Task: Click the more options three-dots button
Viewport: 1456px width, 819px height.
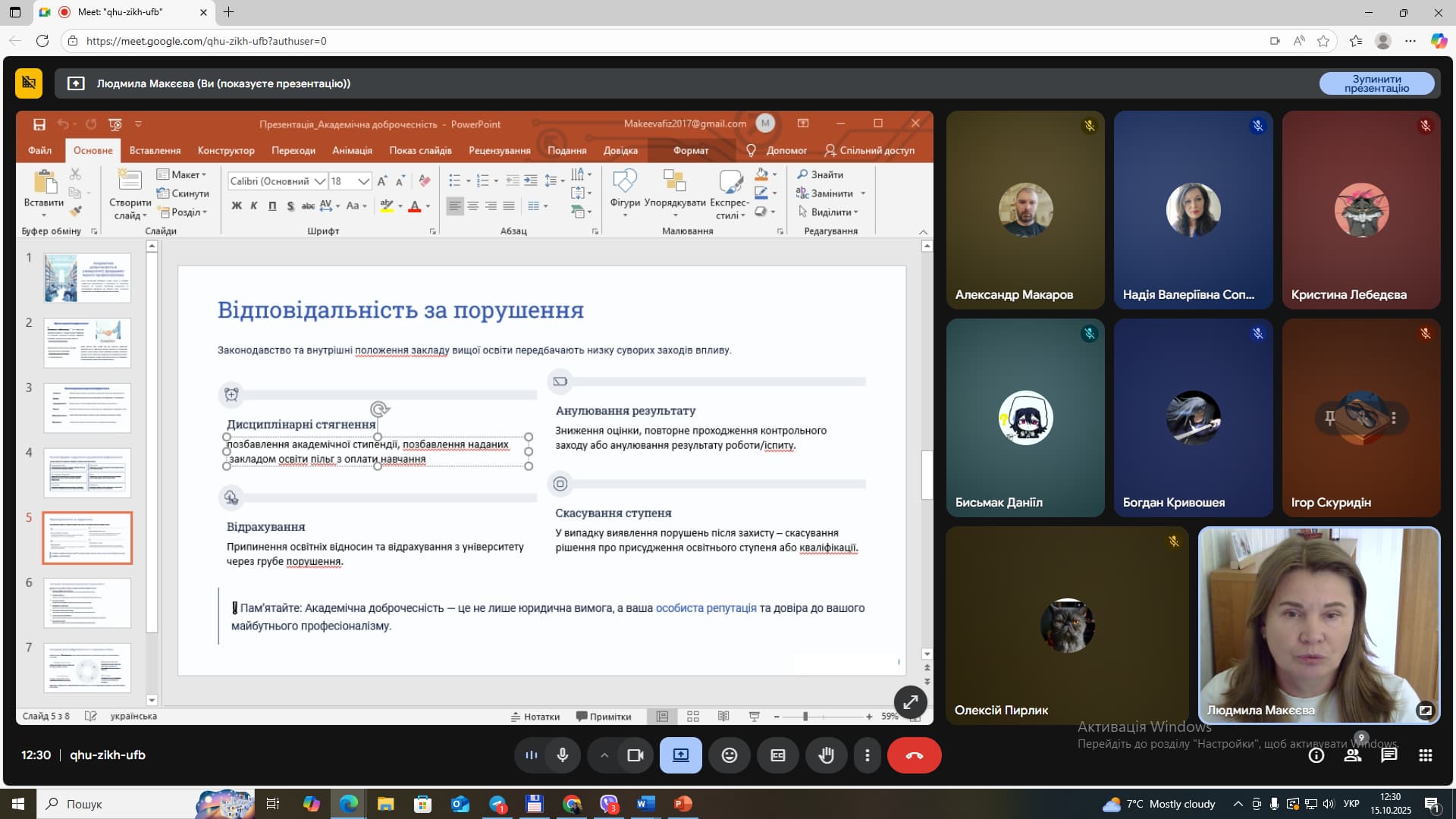Action: [x=867, y=755]
